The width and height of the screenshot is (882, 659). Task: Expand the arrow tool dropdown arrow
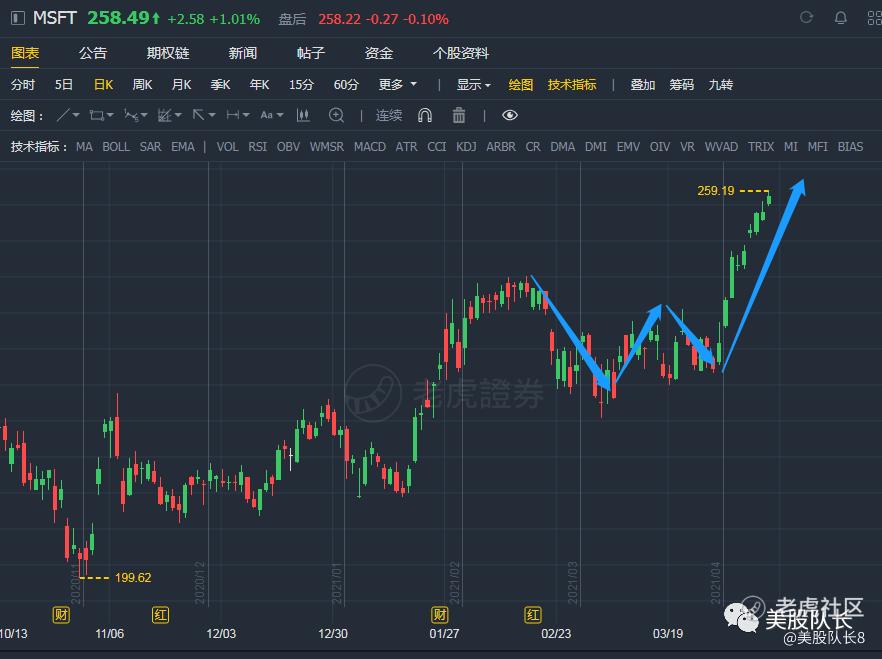click(212, 115)
